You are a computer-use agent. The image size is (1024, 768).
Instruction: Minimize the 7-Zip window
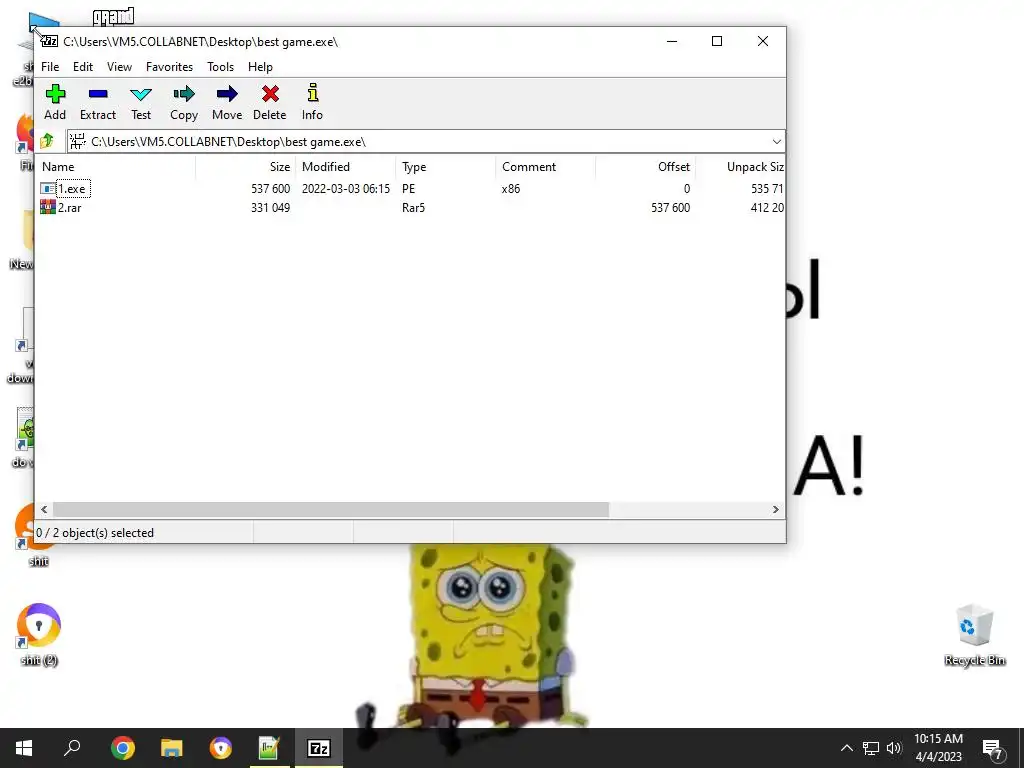(671, 41)
